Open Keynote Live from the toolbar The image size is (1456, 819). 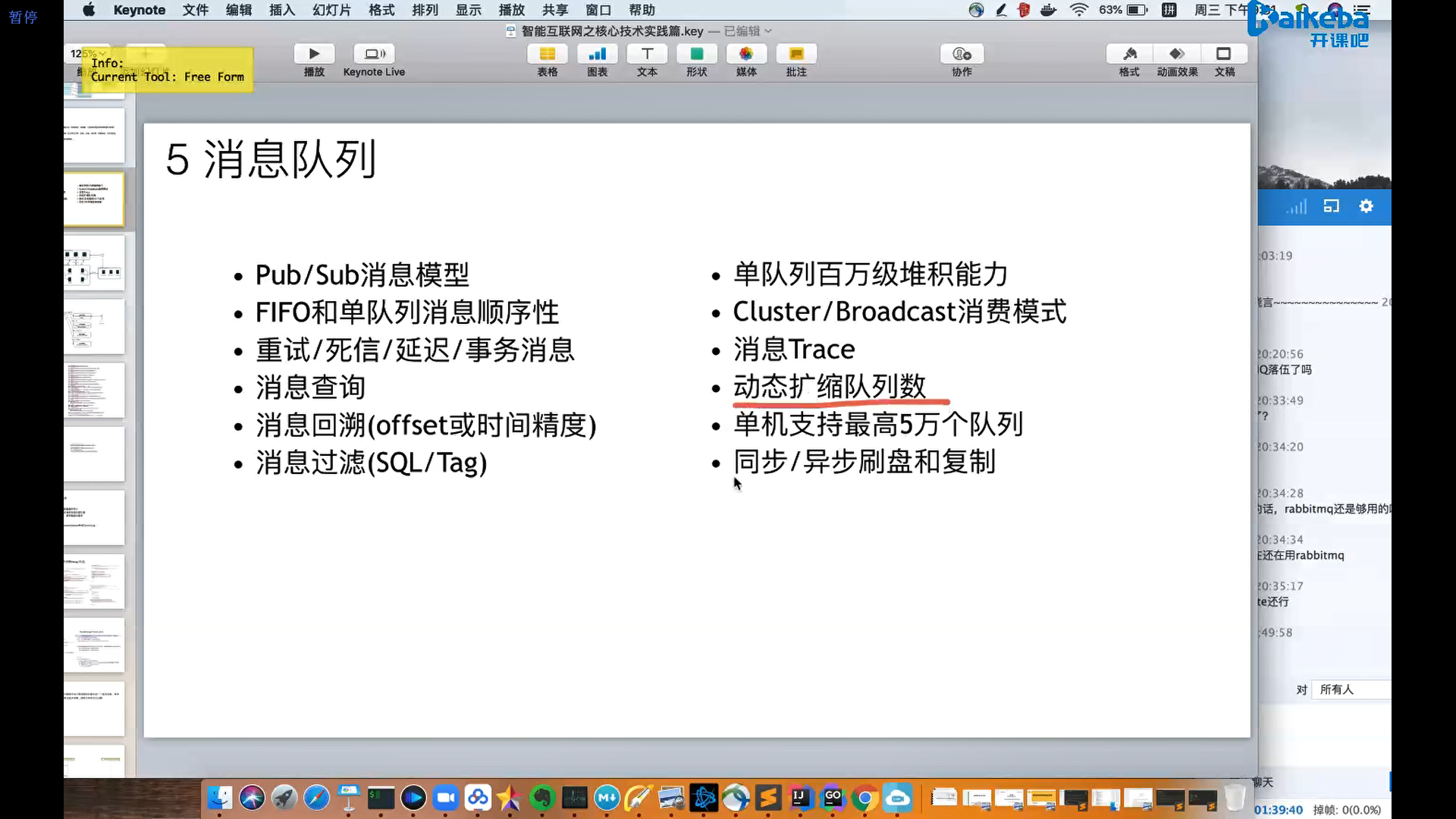tap(374, 54)
